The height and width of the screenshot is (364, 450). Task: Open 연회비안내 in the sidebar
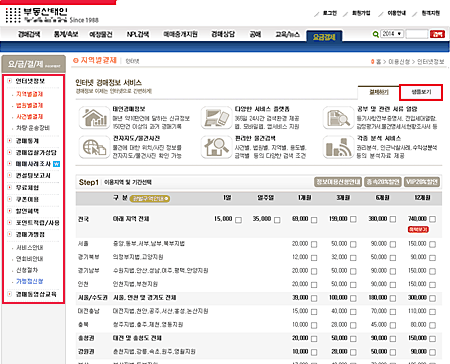(30, 259)
